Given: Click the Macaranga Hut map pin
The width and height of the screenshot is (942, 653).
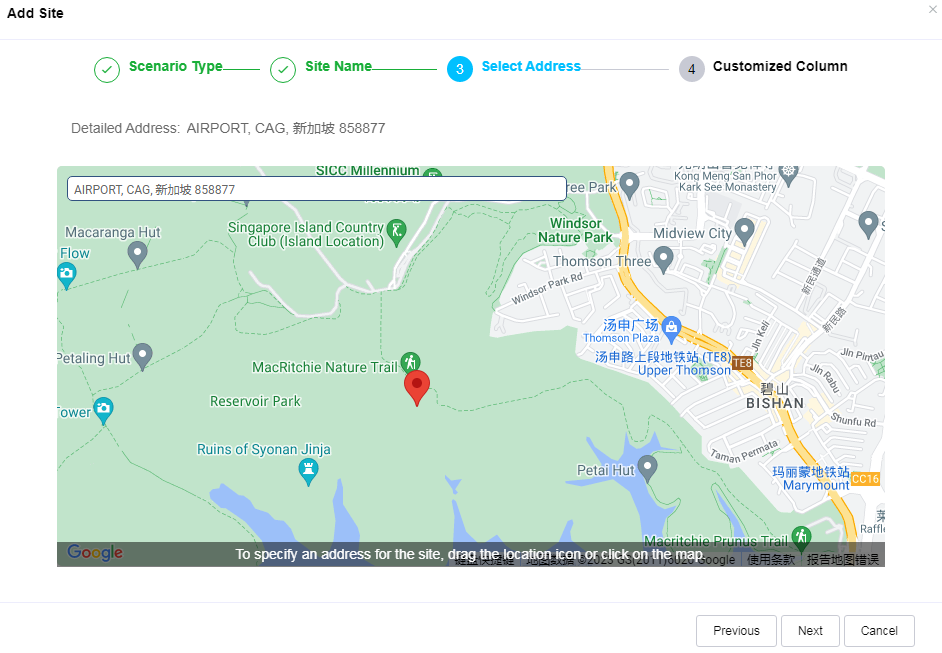Looking at the screenshot, I should [x=138, y=254].
